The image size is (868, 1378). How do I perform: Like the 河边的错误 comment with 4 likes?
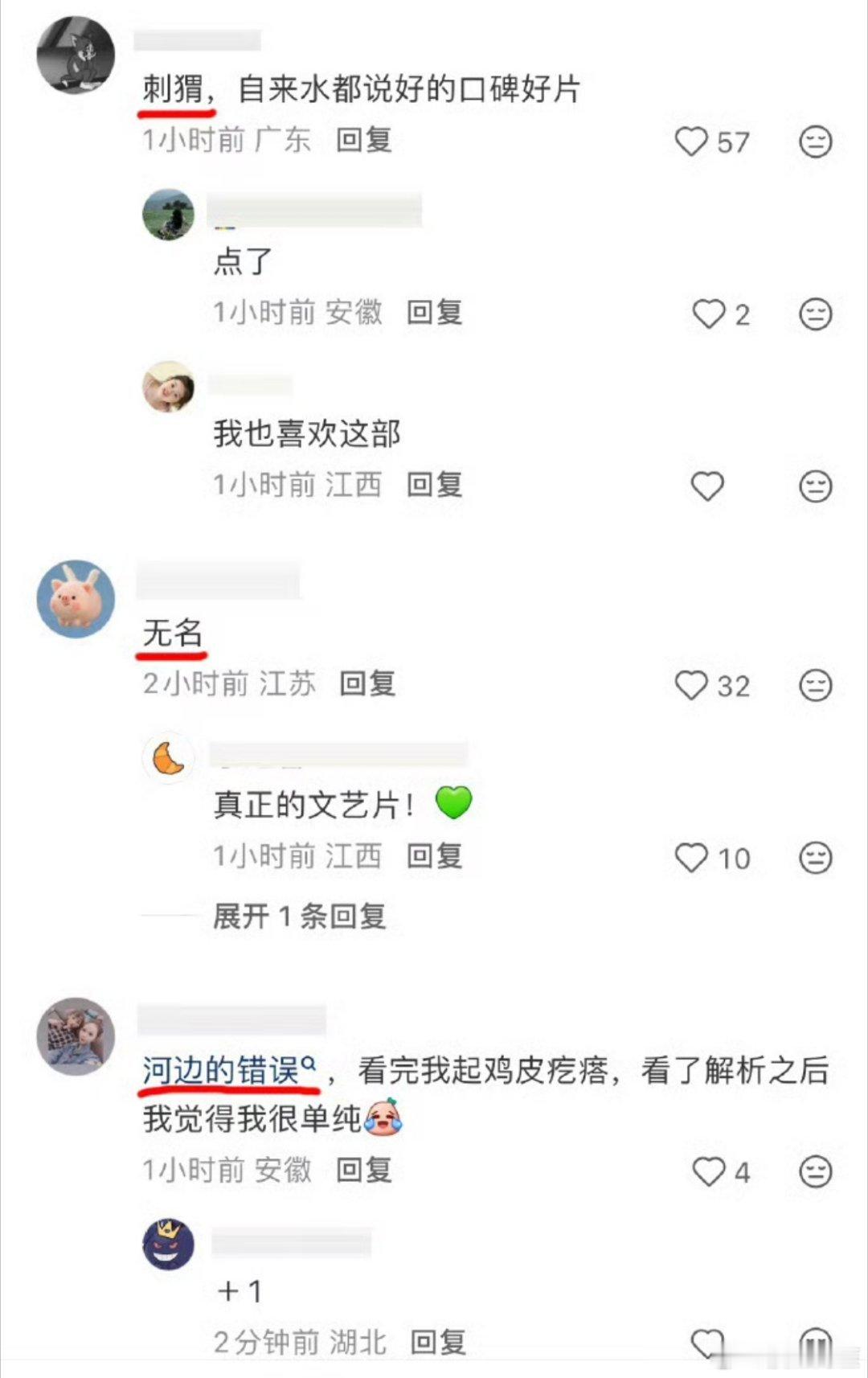coord(708,1171)
